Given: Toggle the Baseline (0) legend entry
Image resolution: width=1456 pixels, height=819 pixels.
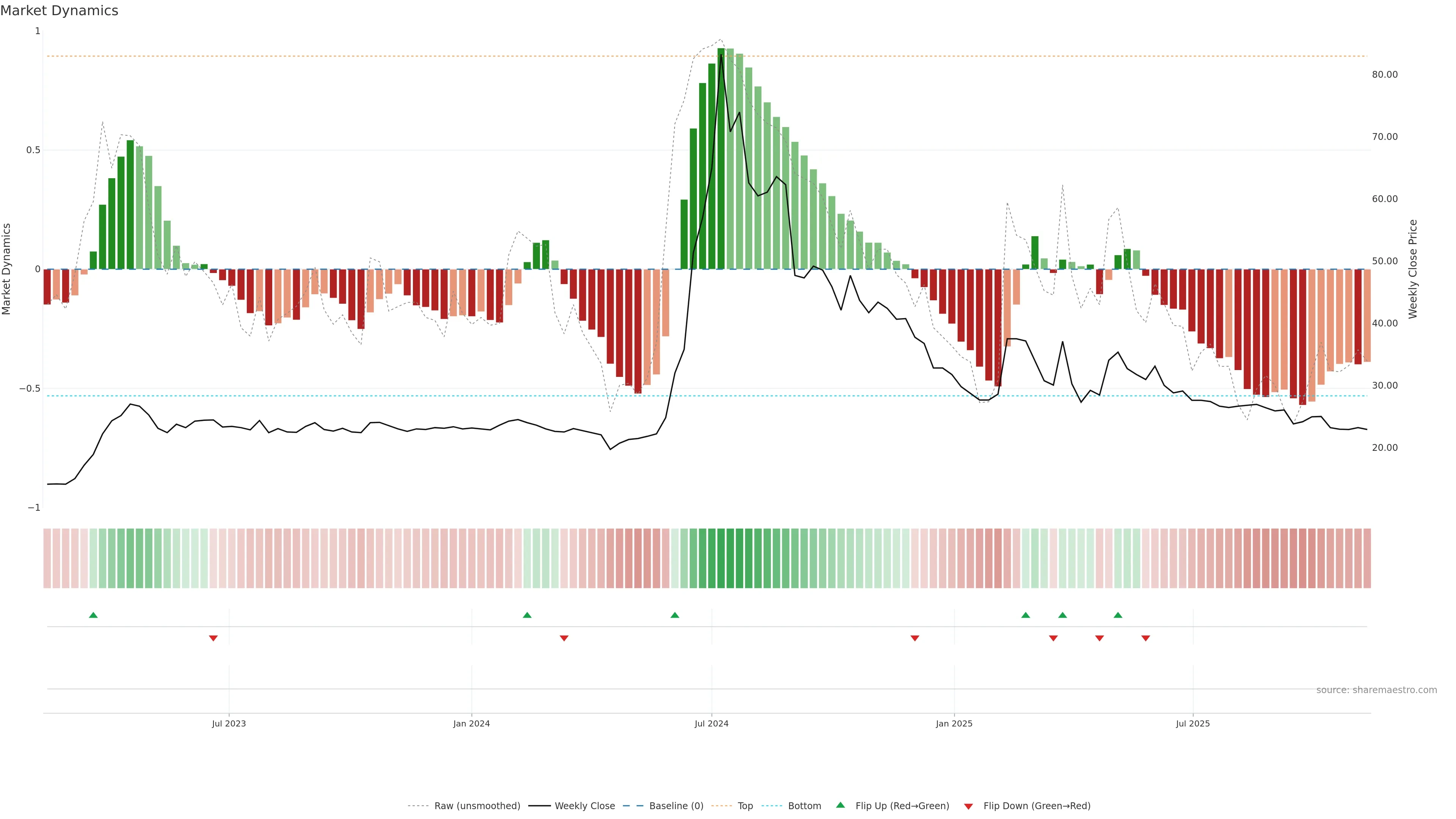Looking at the screenshot, I should [x=676, y=806].
